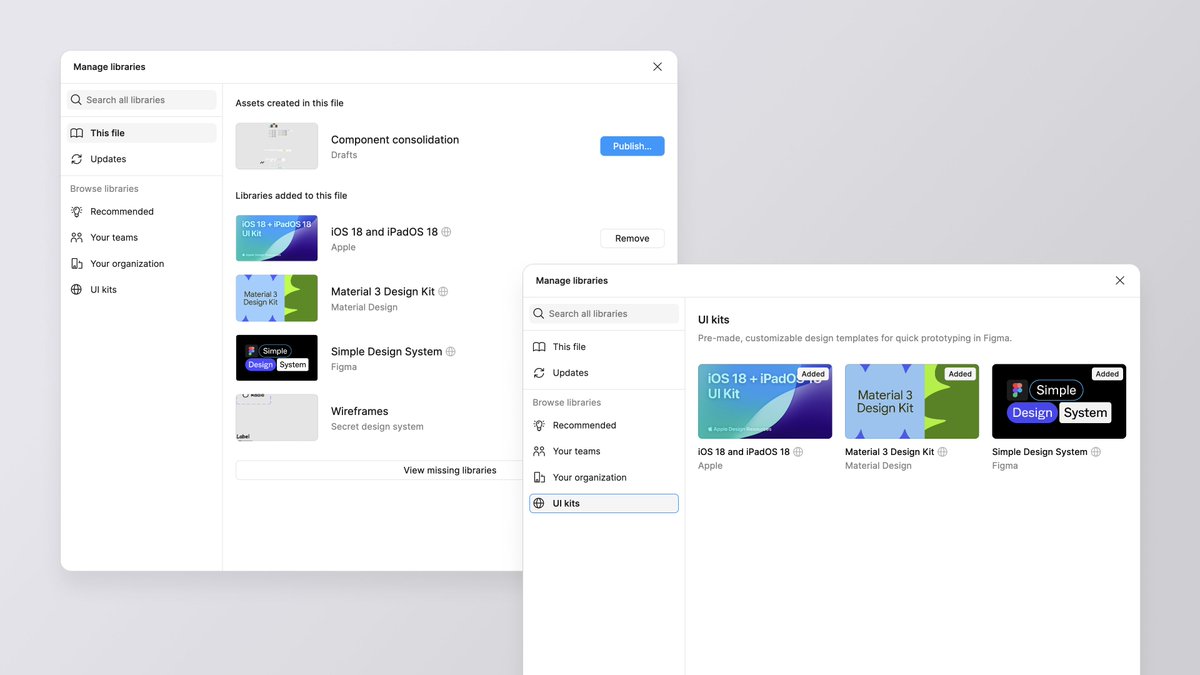Close the back Manage libraries window
The width and height of the screenshot is (1200, 675).
657,67
